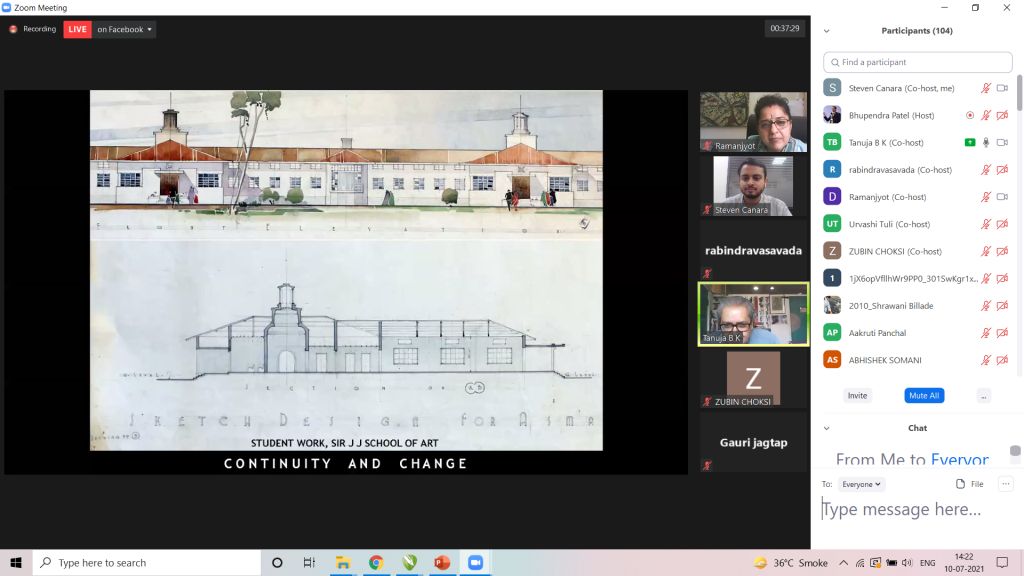
Task: Open File Explorer from the taskbar
Action: tap(343, 562)
